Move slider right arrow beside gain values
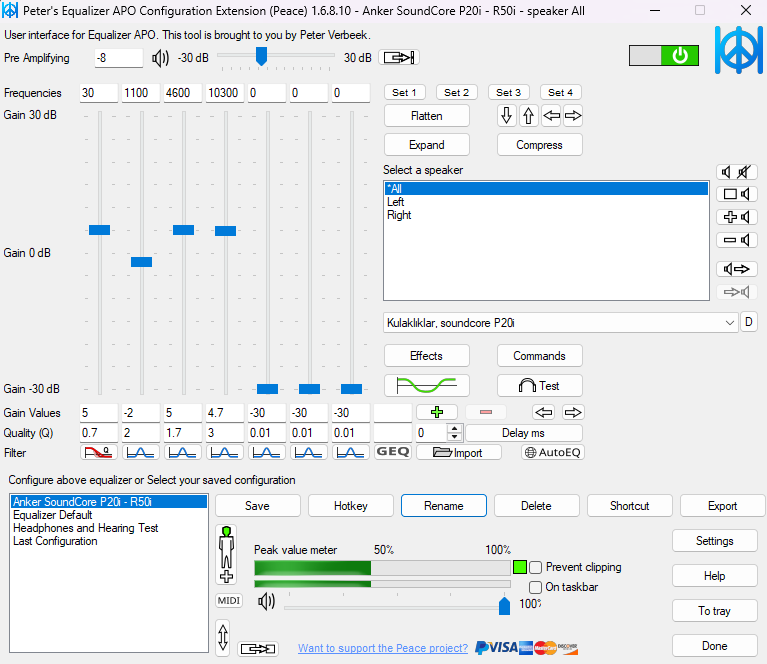The width and height of the screenshot is (767, 664). (x=573, y=412)
